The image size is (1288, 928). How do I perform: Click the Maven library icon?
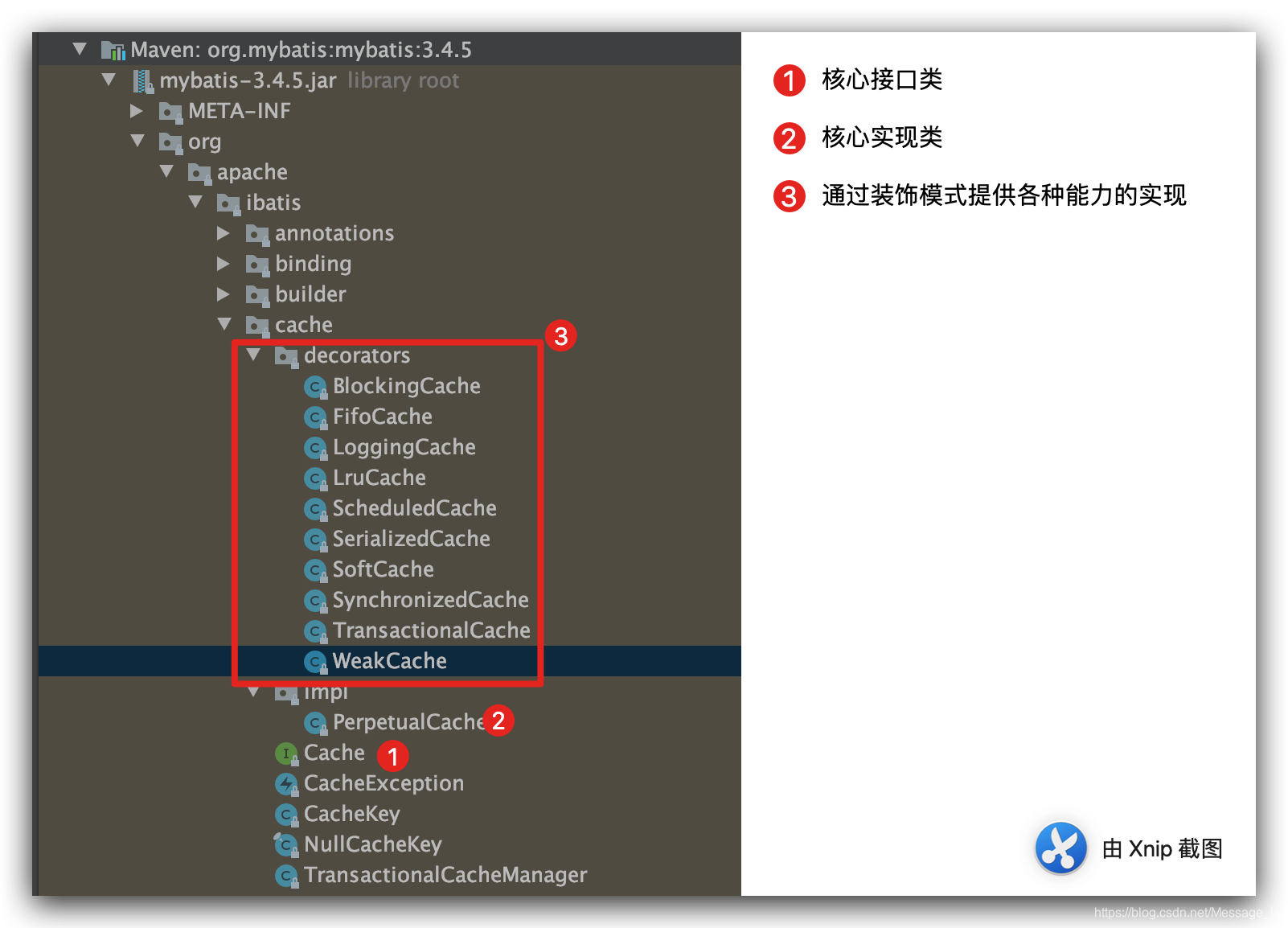(113, 51)
